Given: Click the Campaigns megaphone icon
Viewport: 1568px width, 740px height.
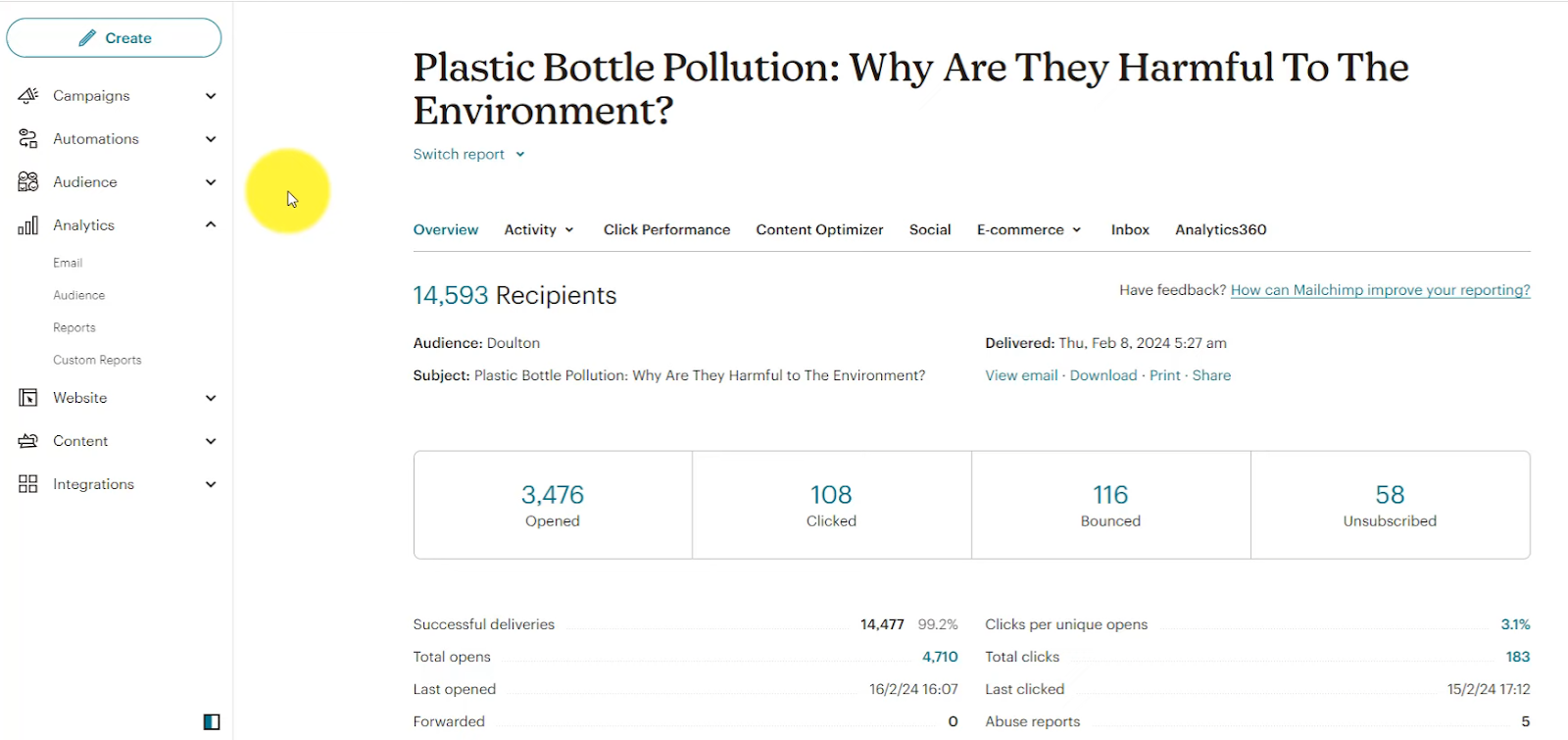Looking at the screenshot, I should point(28,96).
